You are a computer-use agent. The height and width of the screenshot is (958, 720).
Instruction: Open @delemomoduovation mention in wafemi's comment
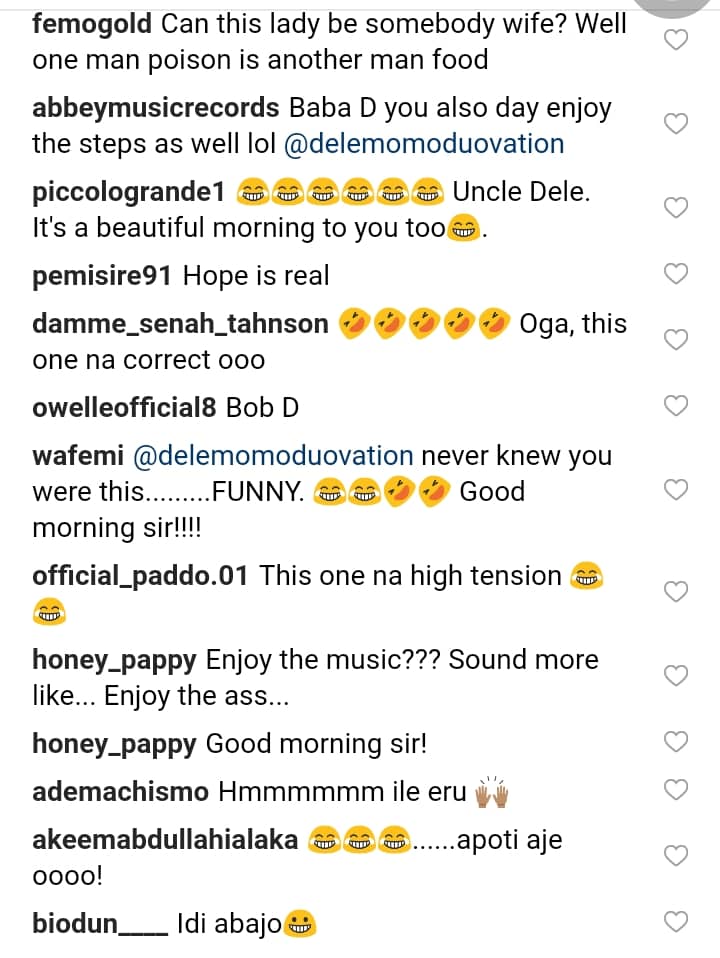pyautogui.click(x=273, y=456)
